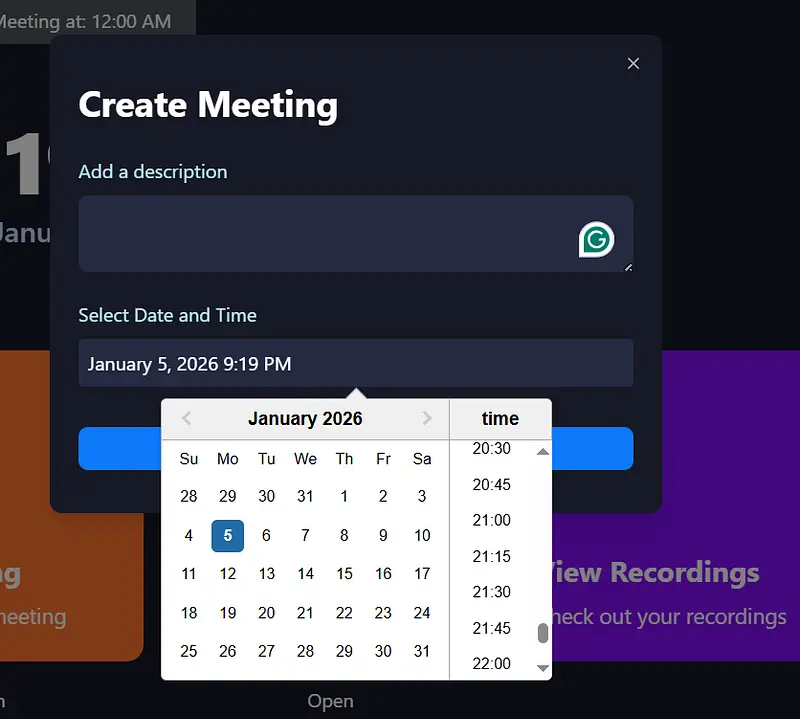
Task: Click the description box resize handle
Action: tap(628, 267)
